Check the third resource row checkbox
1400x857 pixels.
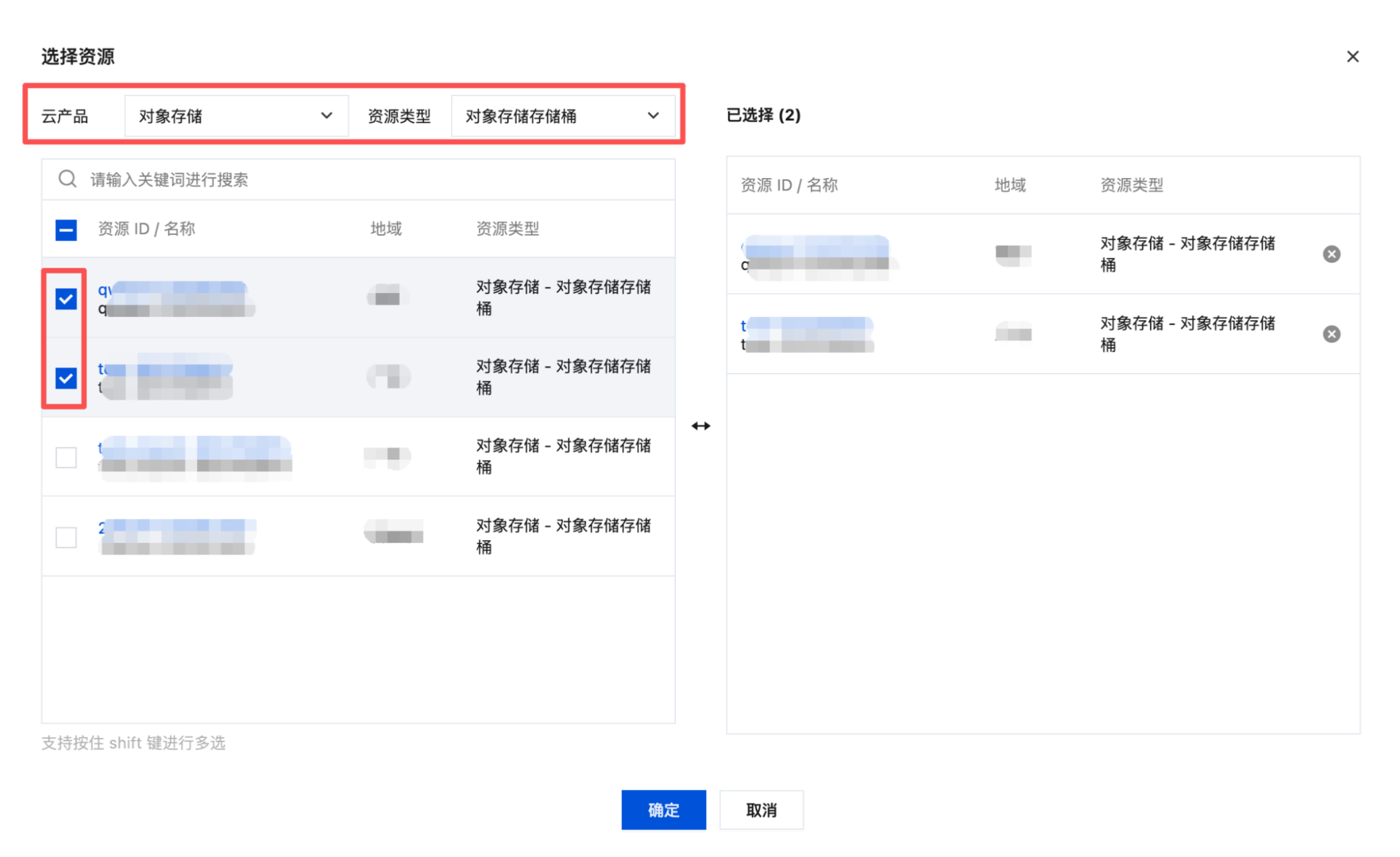tap(66, 458)
